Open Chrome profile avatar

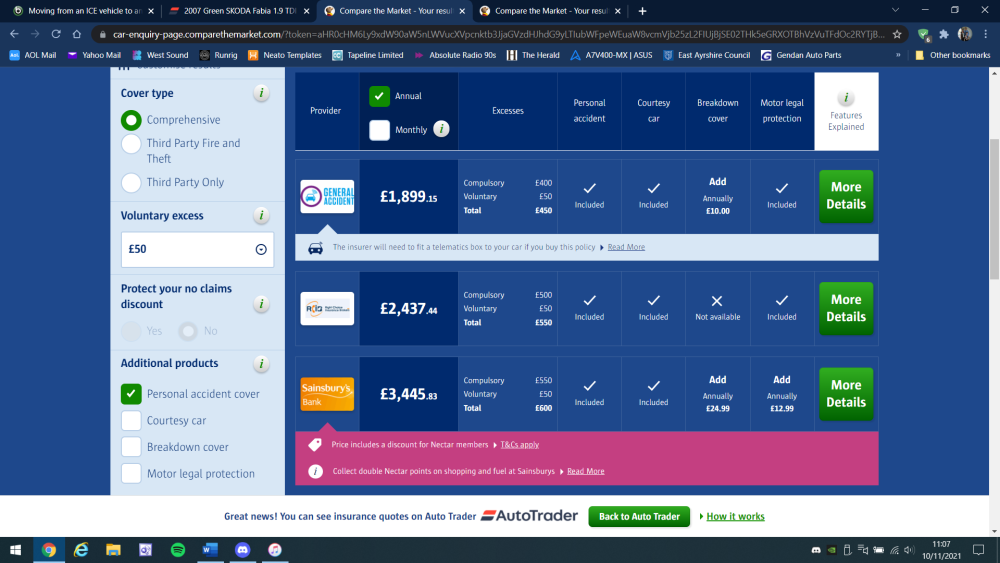pyautogui.click(x=965, y=34)
